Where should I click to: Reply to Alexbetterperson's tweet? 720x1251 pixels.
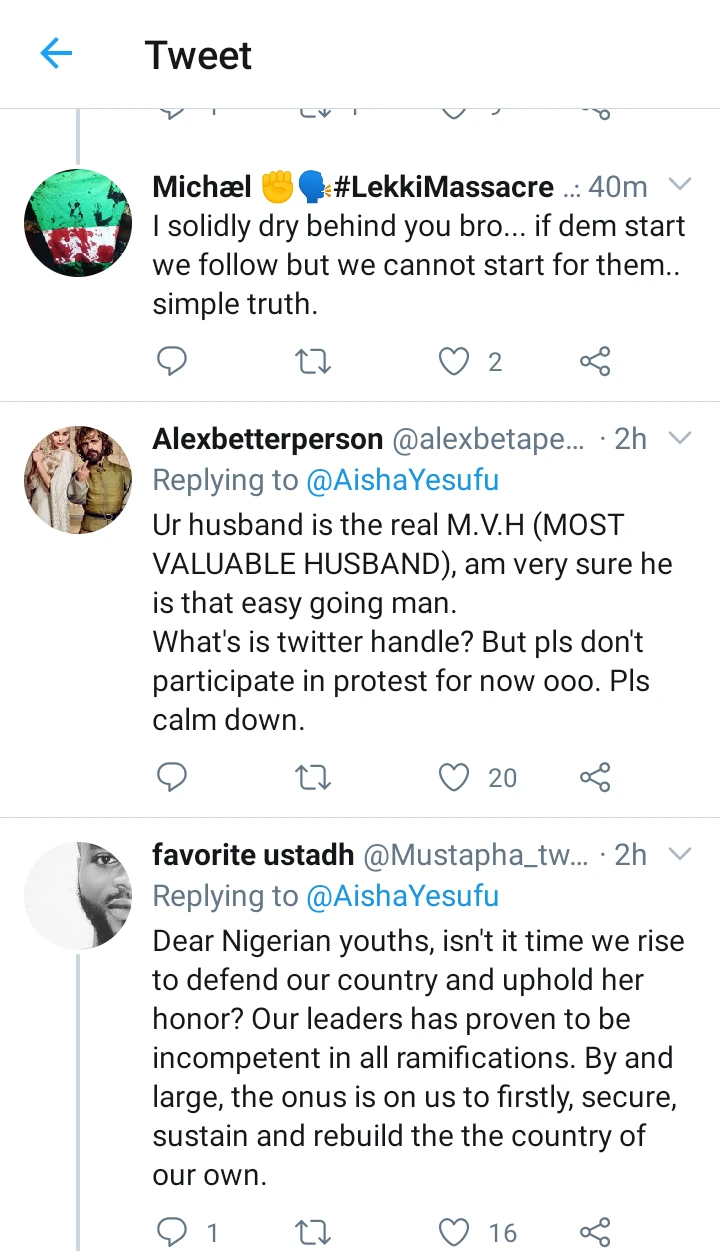pyautogui.click(x=172, y=777)
